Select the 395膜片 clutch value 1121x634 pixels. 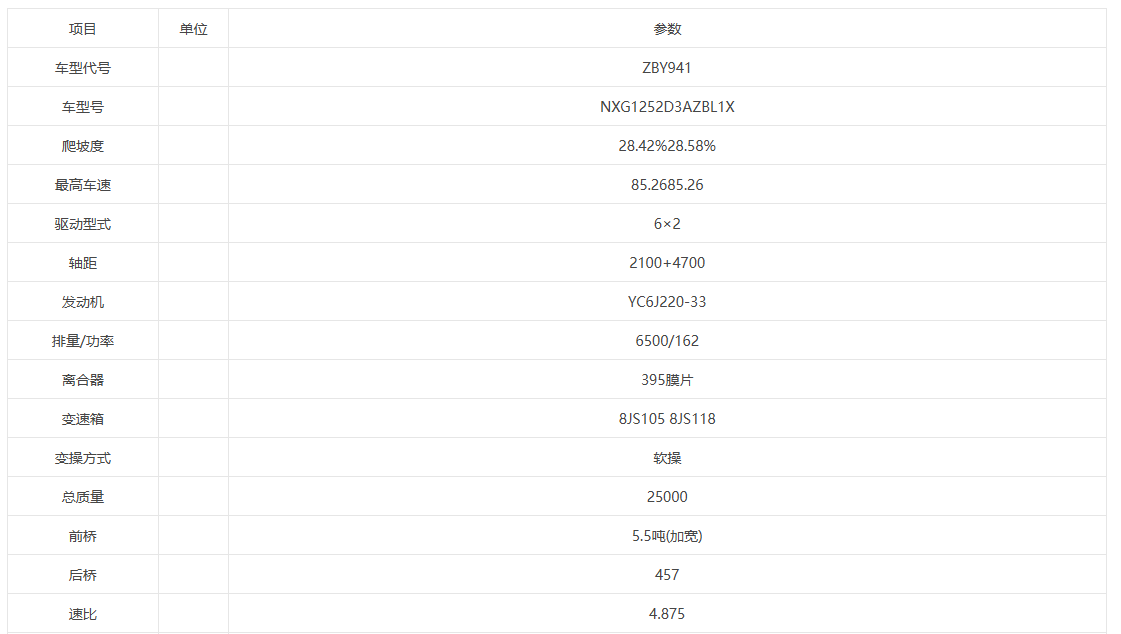667,380
